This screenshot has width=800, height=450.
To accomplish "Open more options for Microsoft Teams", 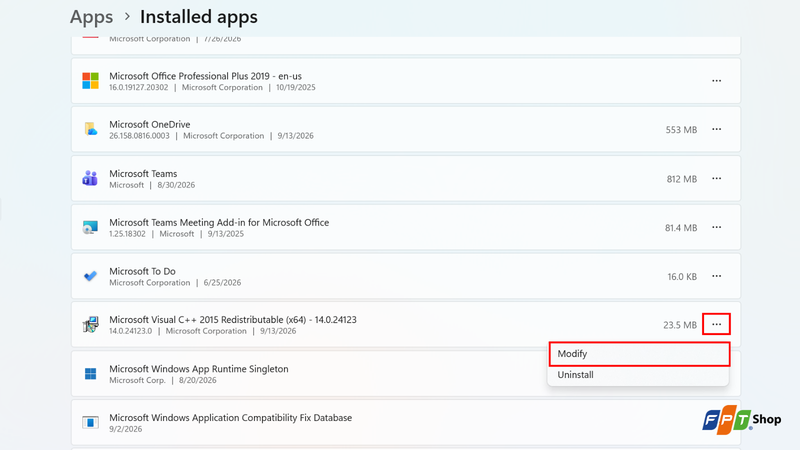I will (x=716, y=179).
